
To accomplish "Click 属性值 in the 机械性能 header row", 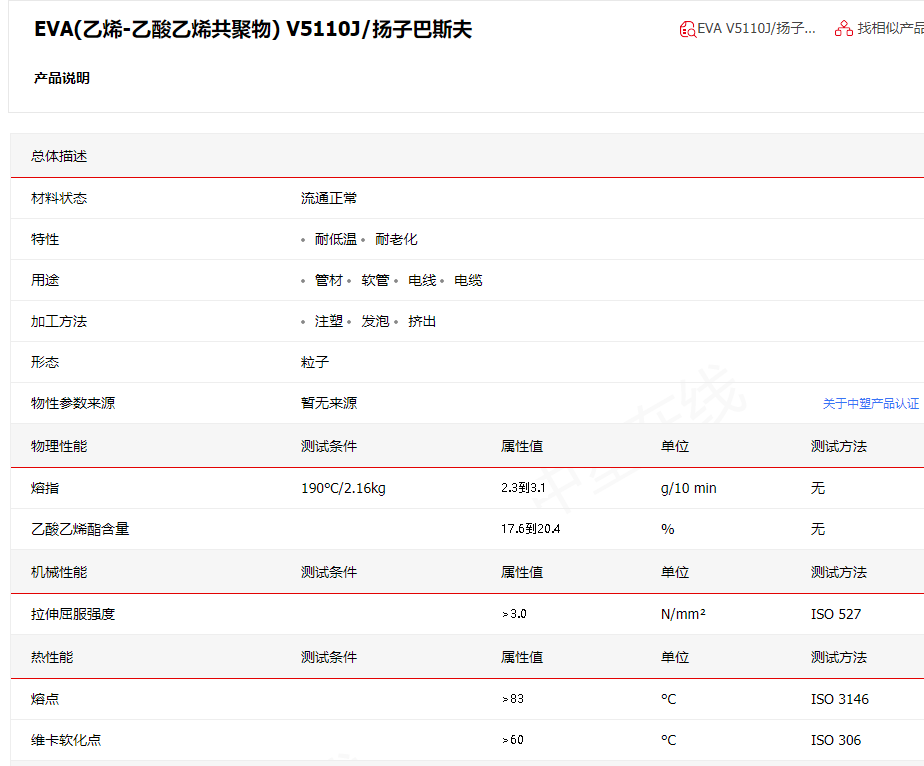I will [522, 572].
